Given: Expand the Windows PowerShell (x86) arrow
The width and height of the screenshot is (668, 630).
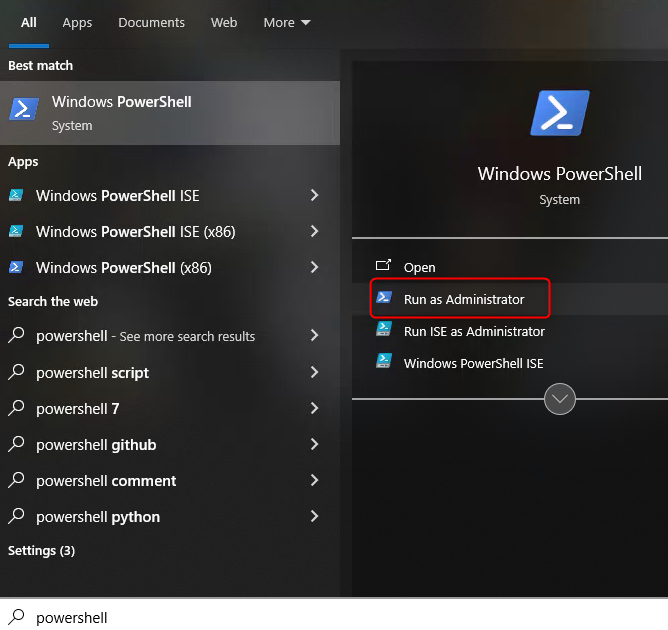Looking at the screenshot, I should tap(314, 267).
